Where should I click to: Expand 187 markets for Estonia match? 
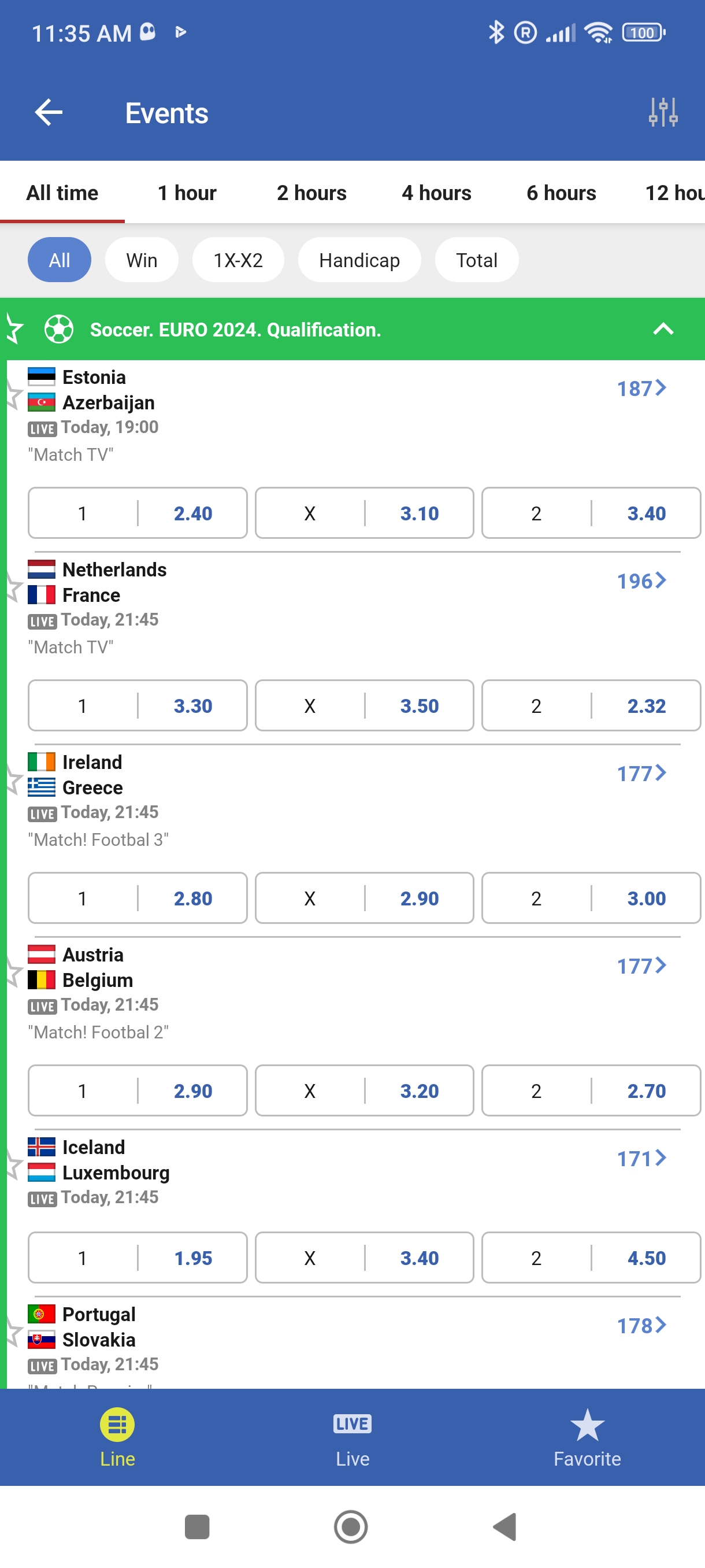[641, 389]
